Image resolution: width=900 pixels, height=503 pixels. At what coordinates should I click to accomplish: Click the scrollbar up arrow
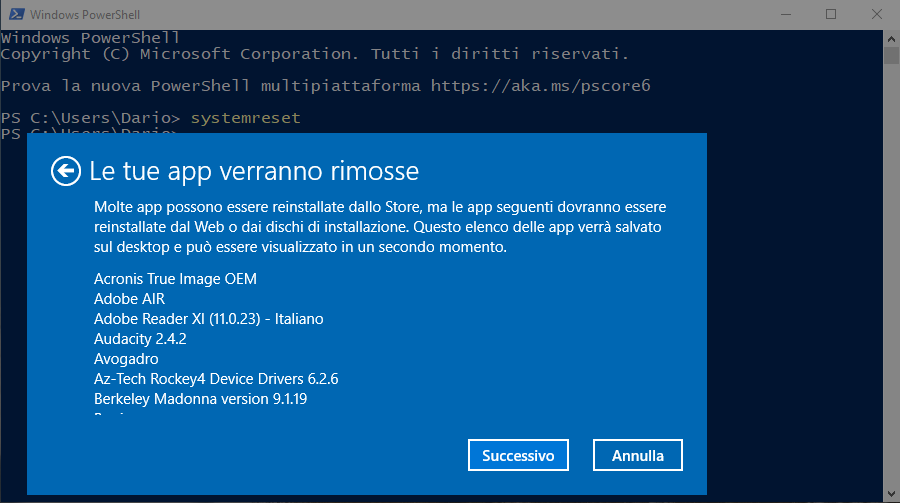(891, 39)
